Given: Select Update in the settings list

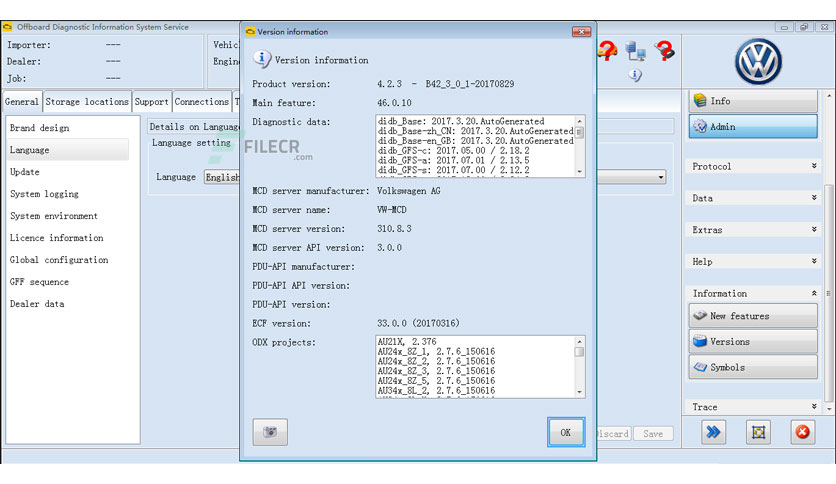Looking at the screenshot, I should (68, 172).
